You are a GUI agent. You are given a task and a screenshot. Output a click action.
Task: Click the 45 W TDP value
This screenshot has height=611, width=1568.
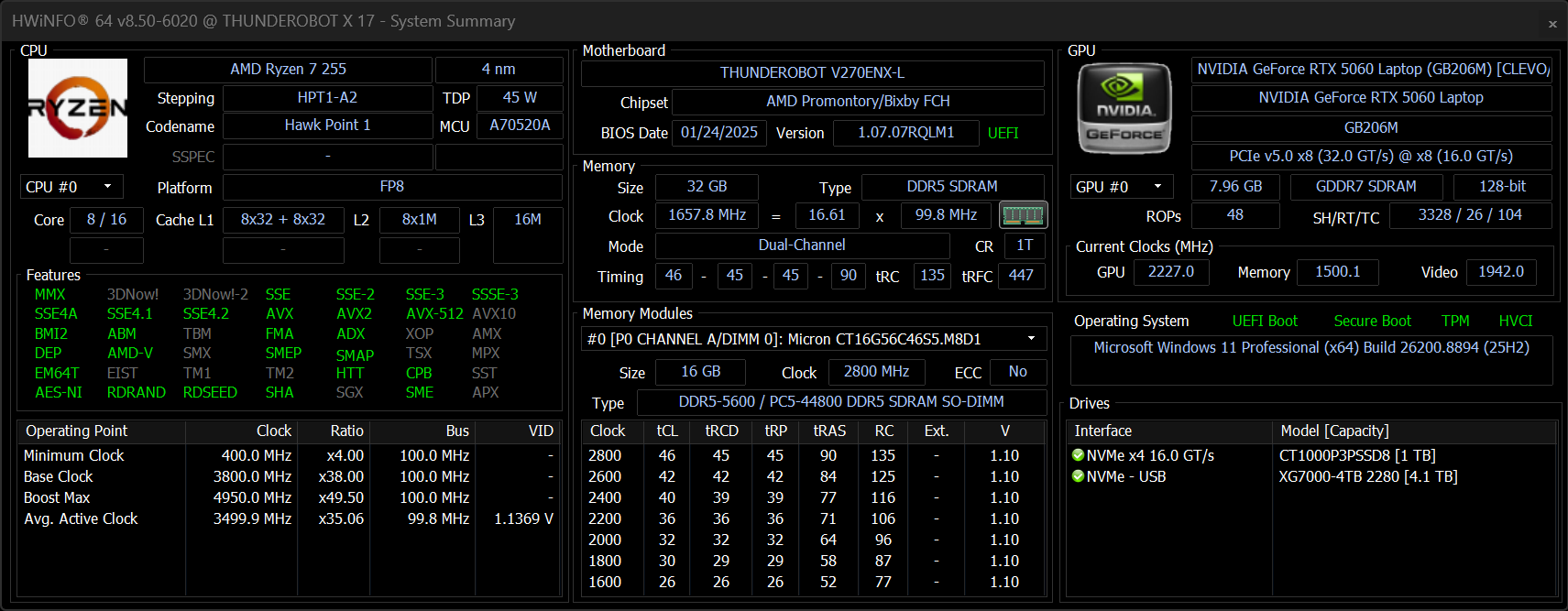click(520, 98)
